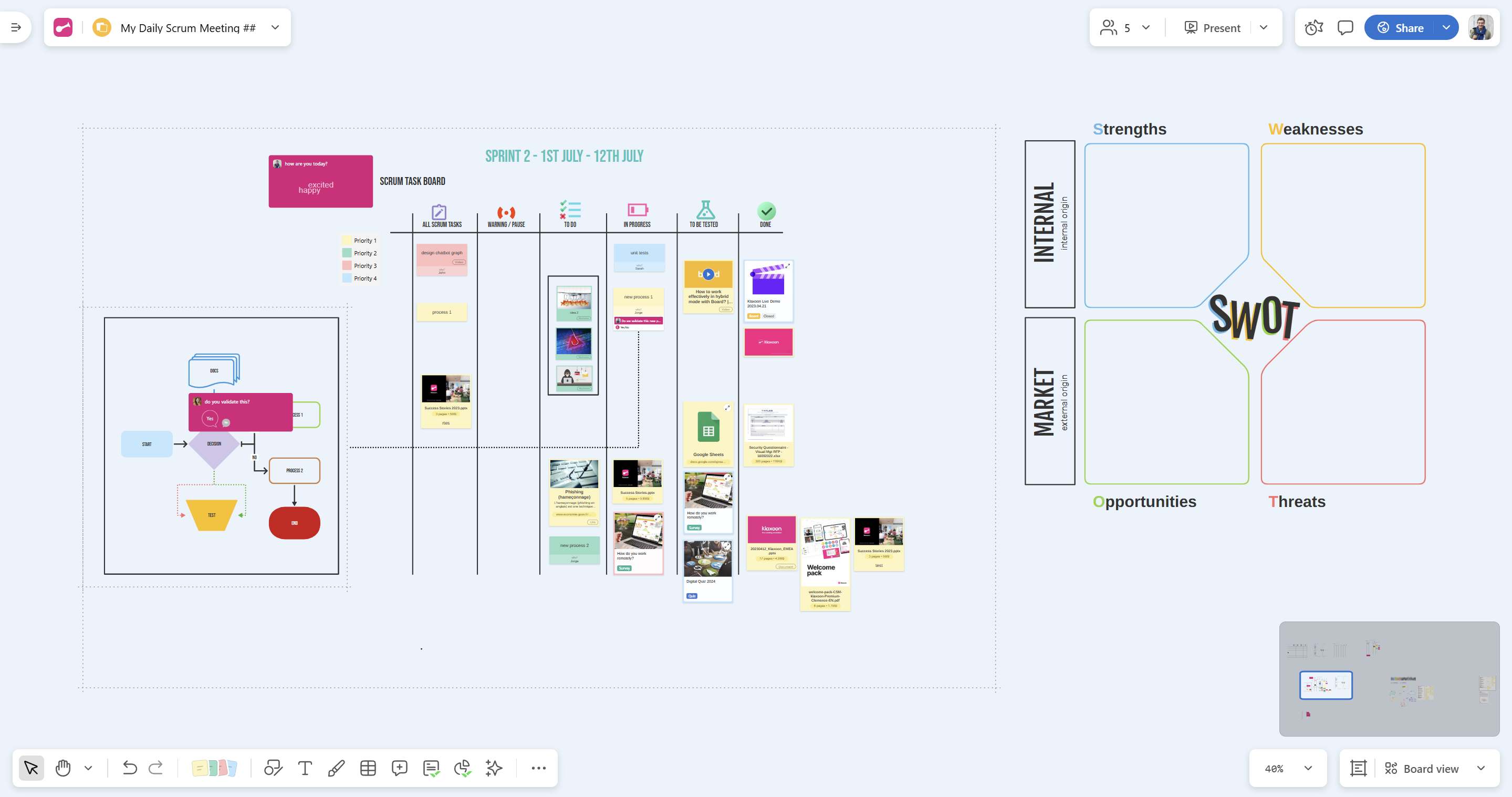
Task: Click the Present button
Action: tap(1213, 28)
